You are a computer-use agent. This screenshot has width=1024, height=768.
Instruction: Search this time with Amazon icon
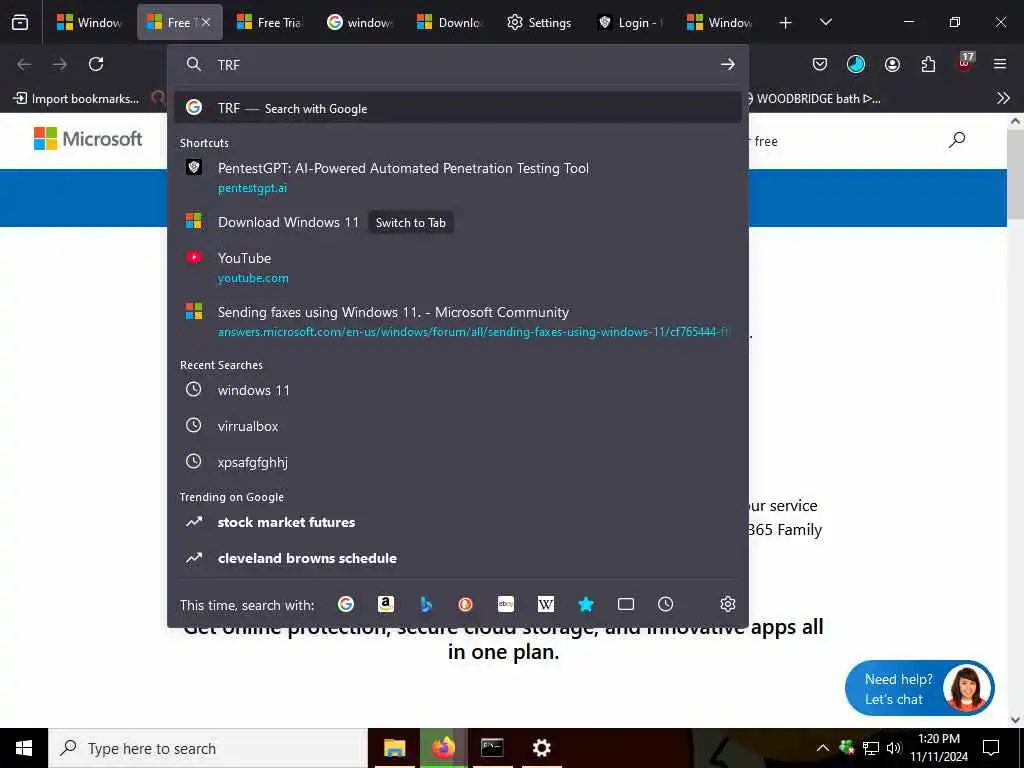(386, 604)
